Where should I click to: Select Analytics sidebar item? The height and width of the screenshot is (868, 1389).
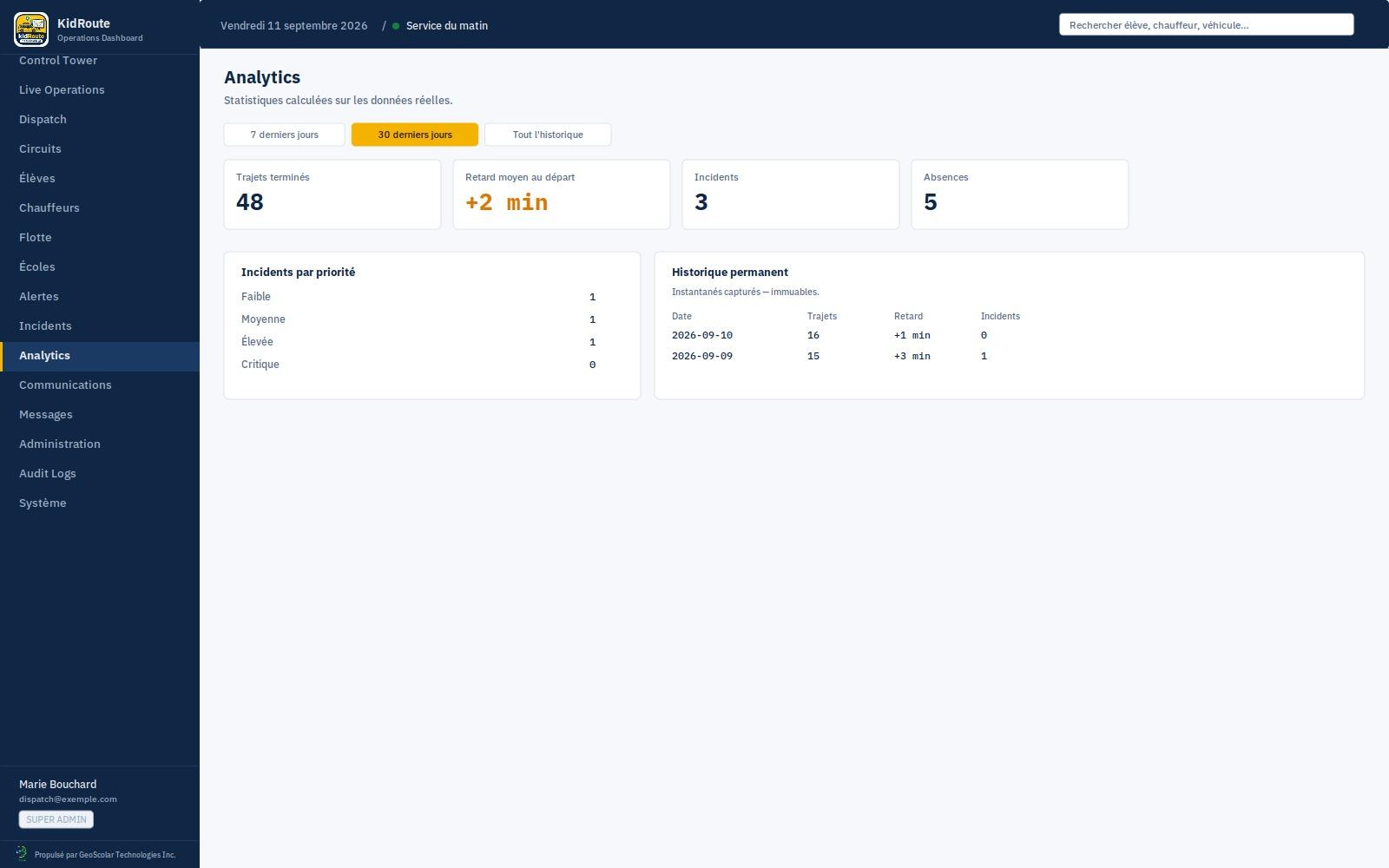click(x=100, y=356)
